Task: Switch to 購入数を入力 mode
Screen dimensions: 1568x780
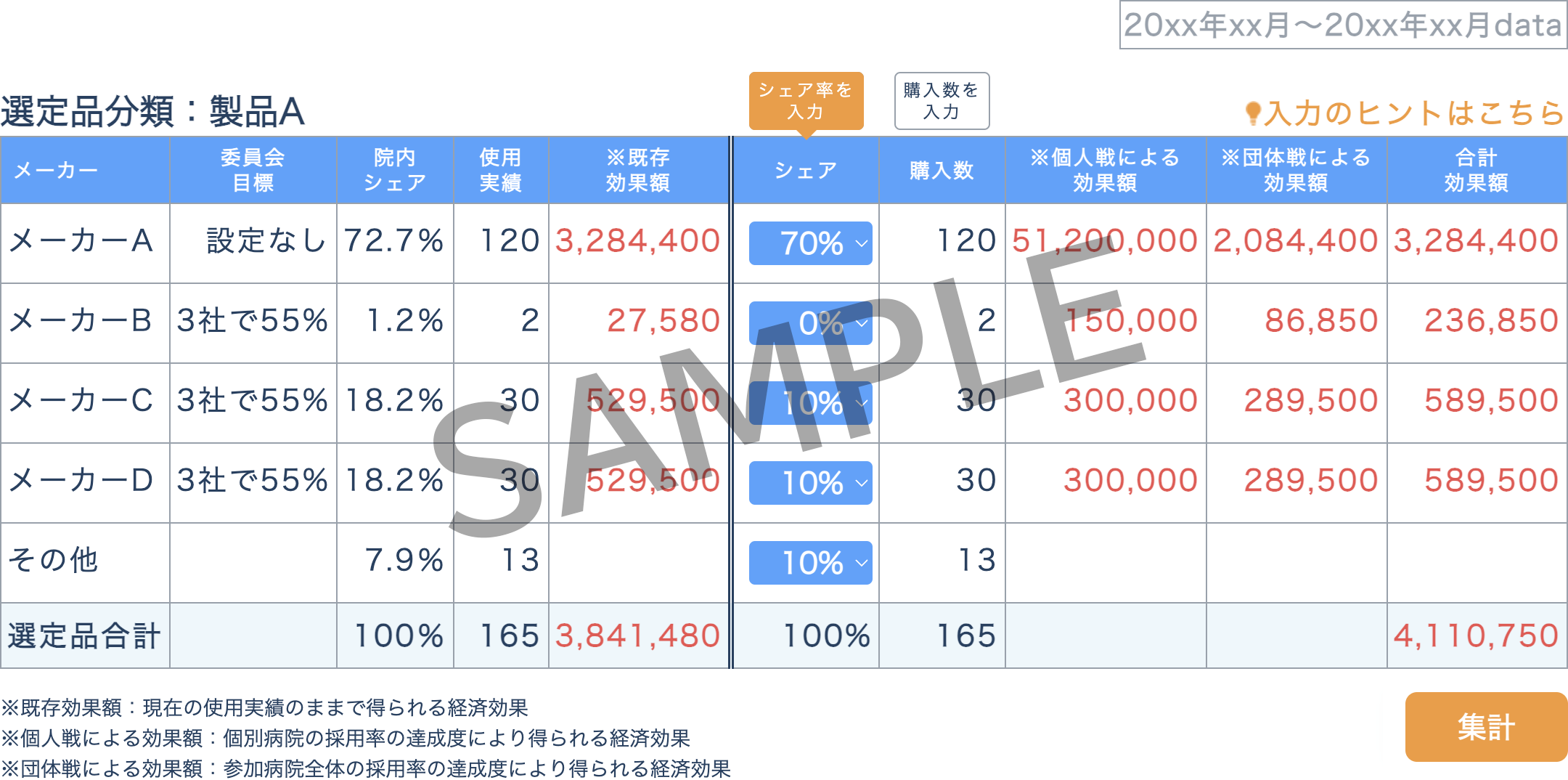Action: coord(942,101)
